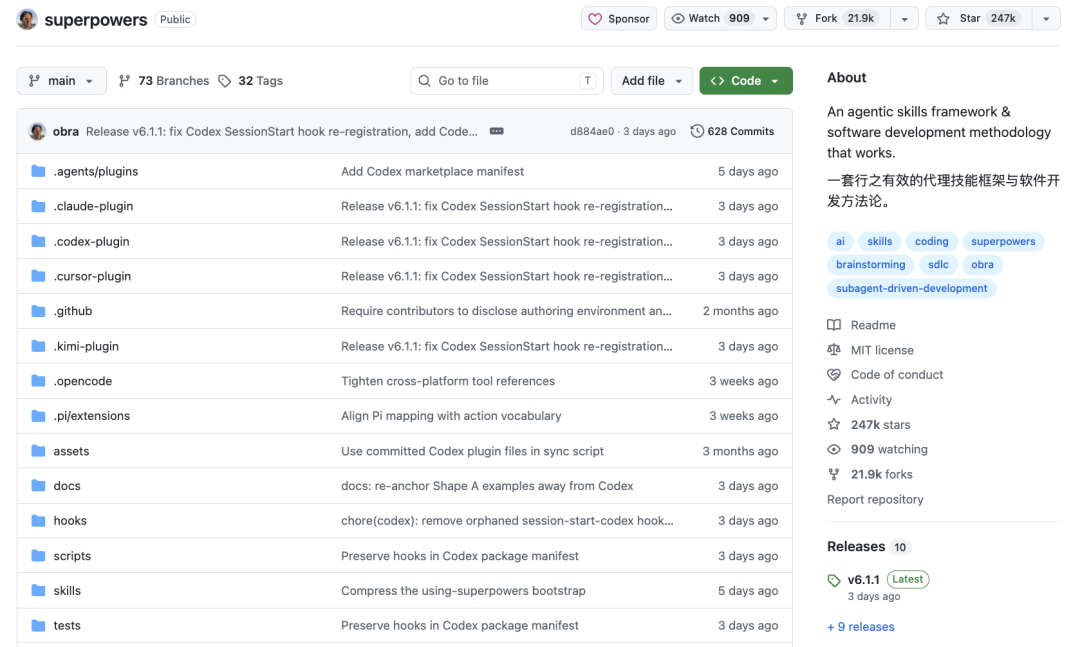This screenshot has height=647, width=1080.
Task: Click the fork icon on Fork button
Action: [801, 19]
